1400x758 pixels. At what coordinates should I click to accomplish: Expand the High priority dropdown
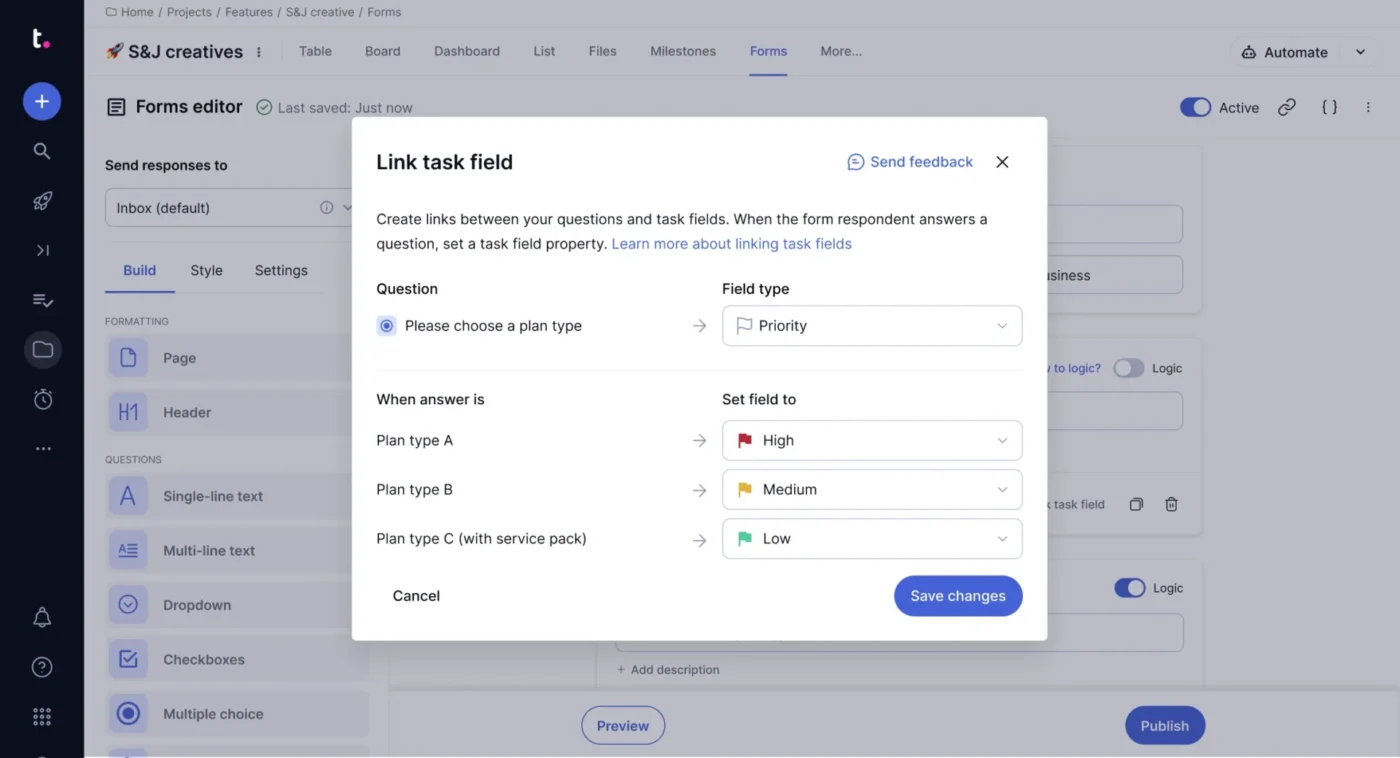872,440
